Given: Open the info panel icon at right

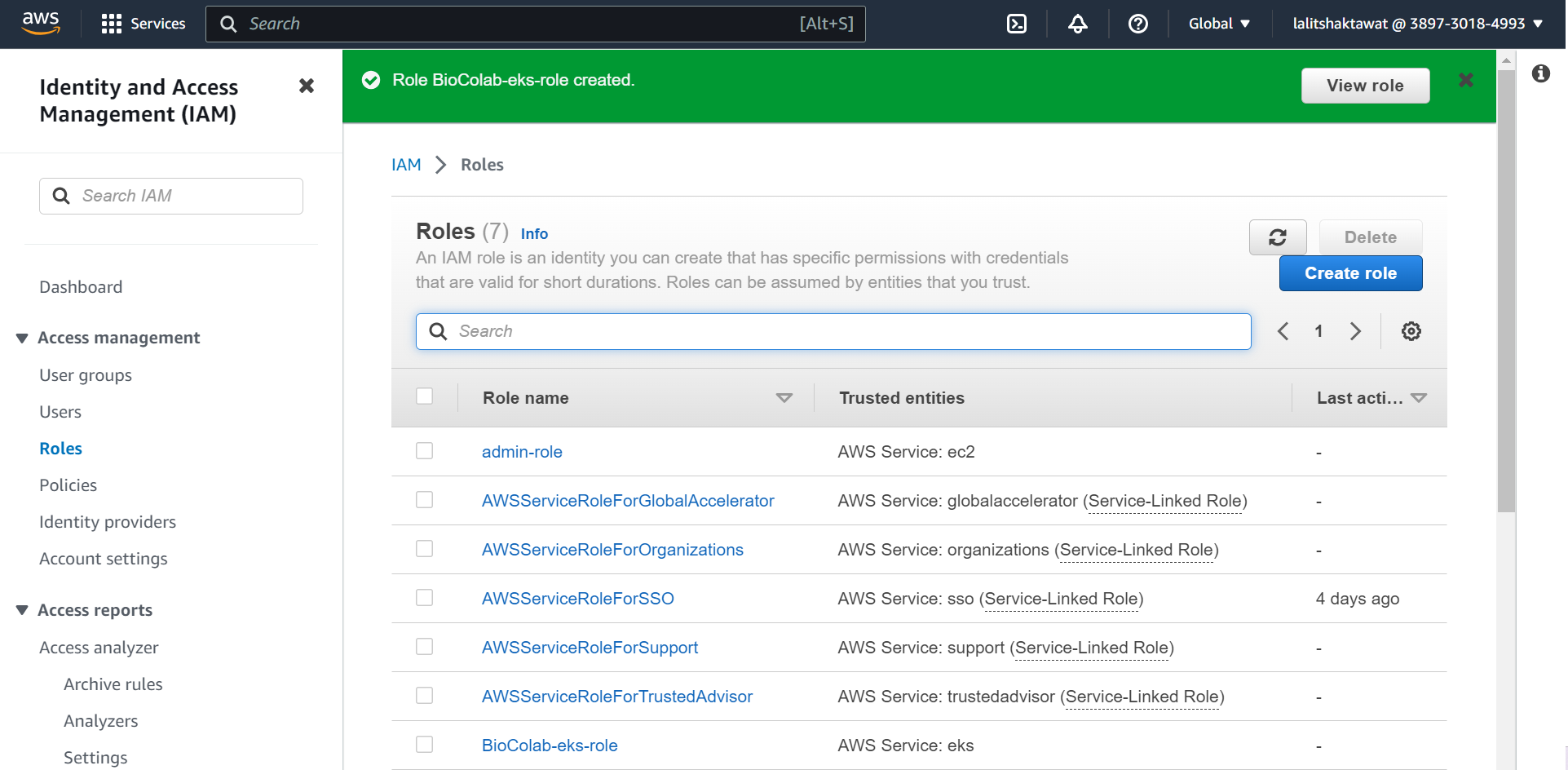Looking at the screenshot, I should (x=1541, y=73).
